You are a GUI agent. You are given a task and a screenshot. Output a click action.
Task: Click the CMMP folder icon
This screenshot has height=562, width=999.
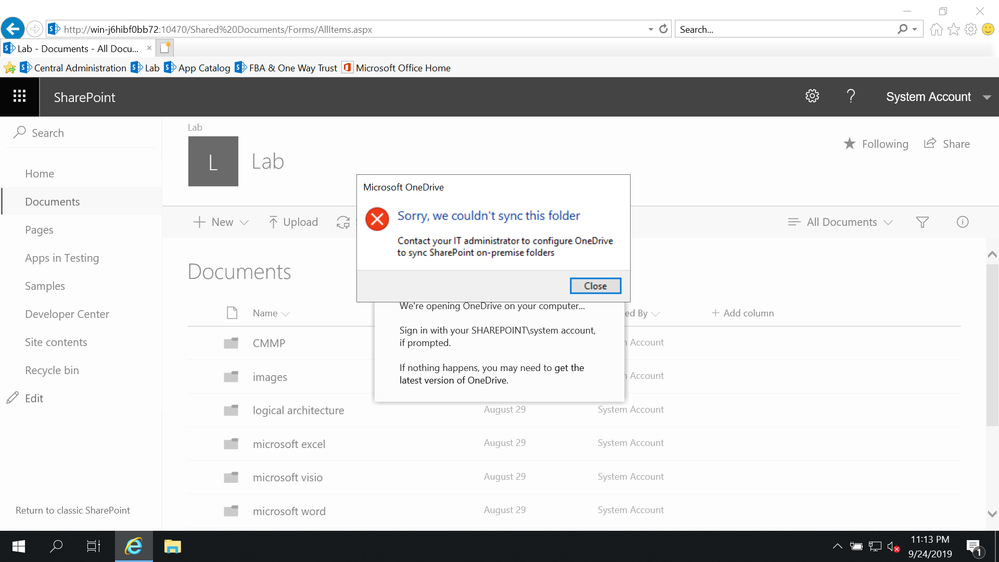coord(231,343)
